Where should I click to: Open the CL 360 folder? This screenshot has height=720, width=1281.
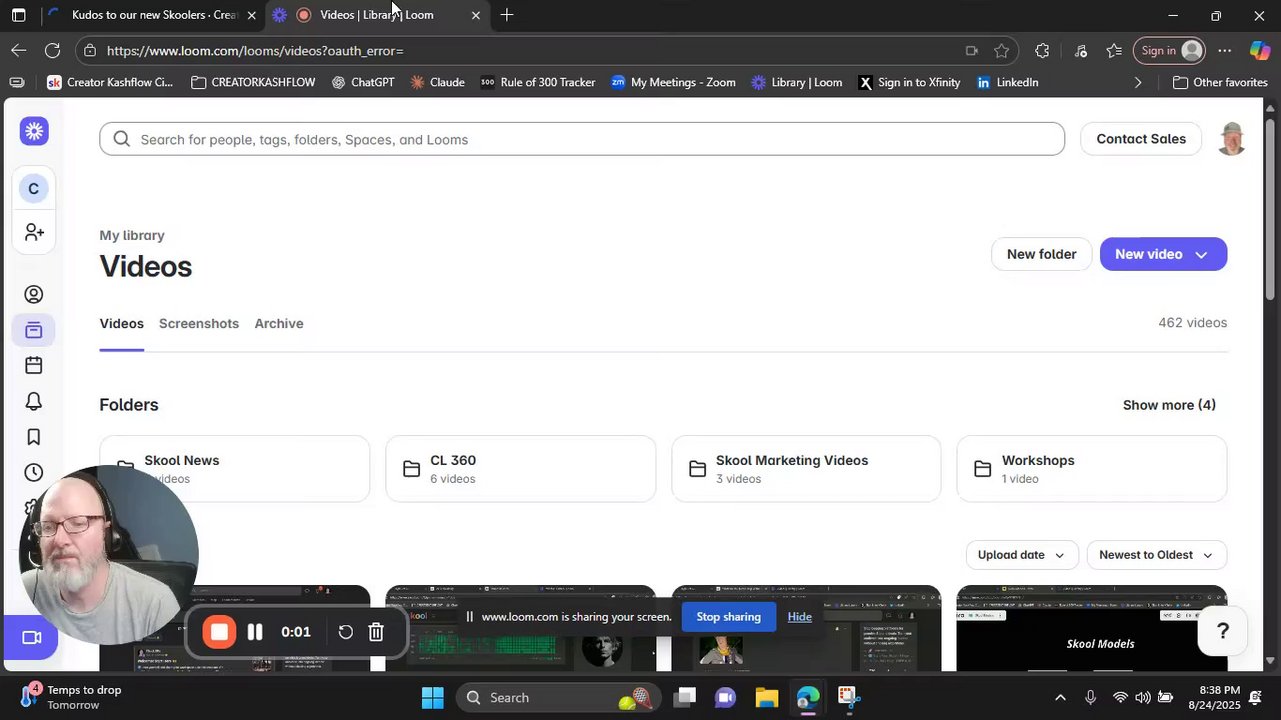point(521,469)
